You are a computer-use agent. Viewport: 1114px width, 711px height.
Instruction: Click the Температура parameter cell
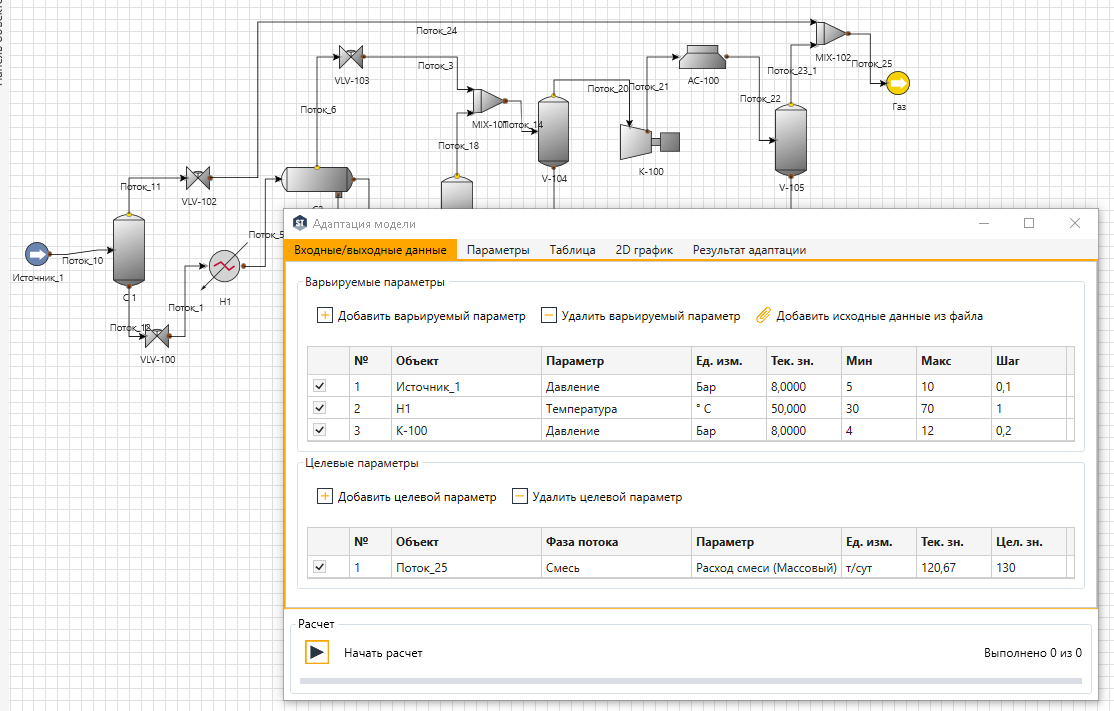pos(615,408)
